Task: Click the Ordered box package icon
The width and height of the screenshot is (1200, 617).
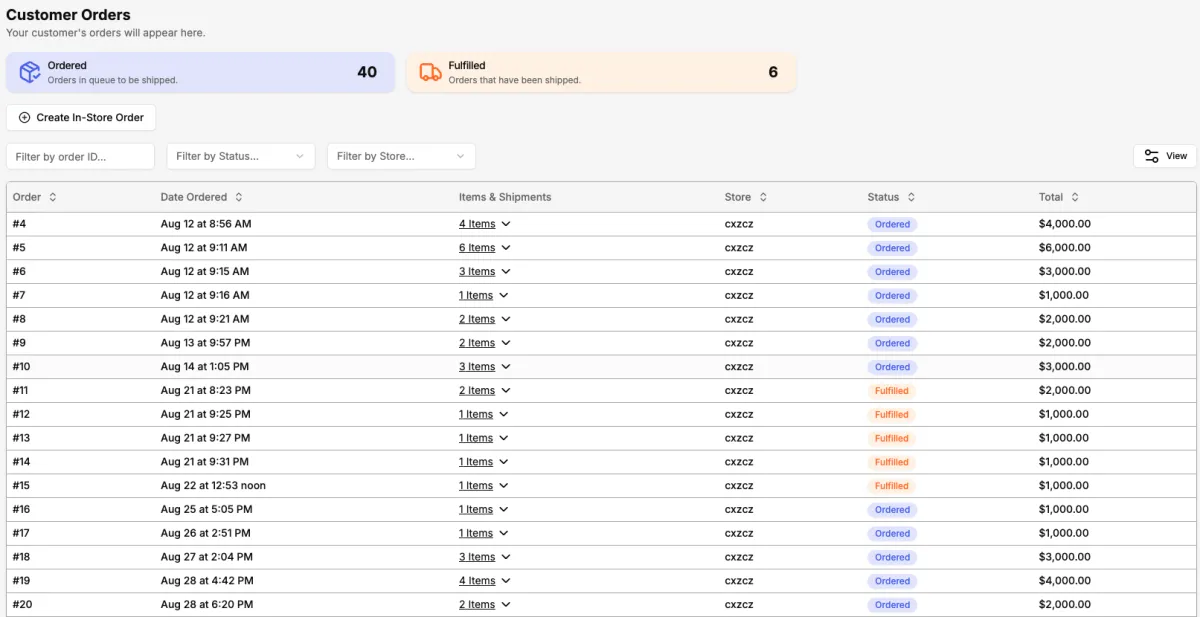Action: point(30,72)
